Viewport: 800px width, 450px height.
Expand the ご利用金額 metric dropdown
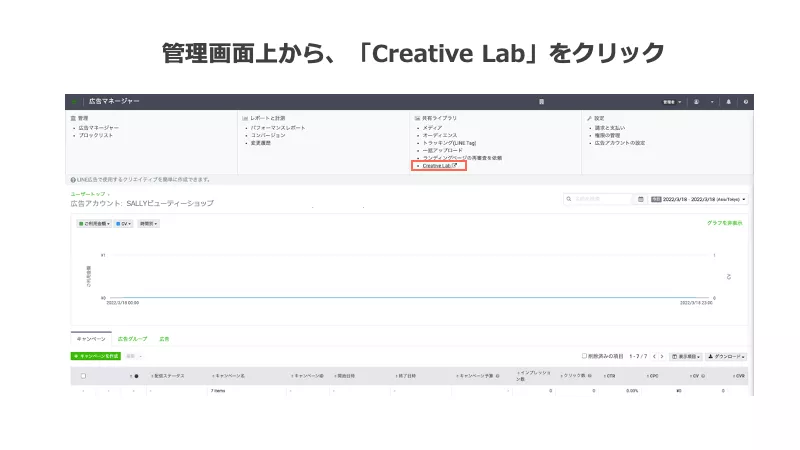point(95,223)
